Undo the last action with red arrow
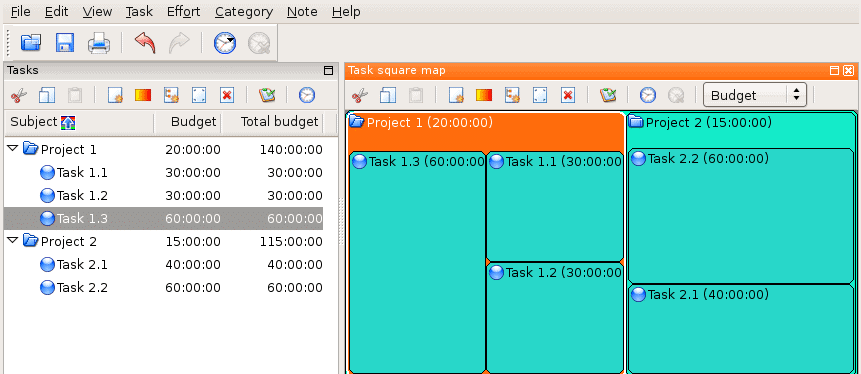The width and height of the screenshot is (861, 374). click(x=145, y=42)
